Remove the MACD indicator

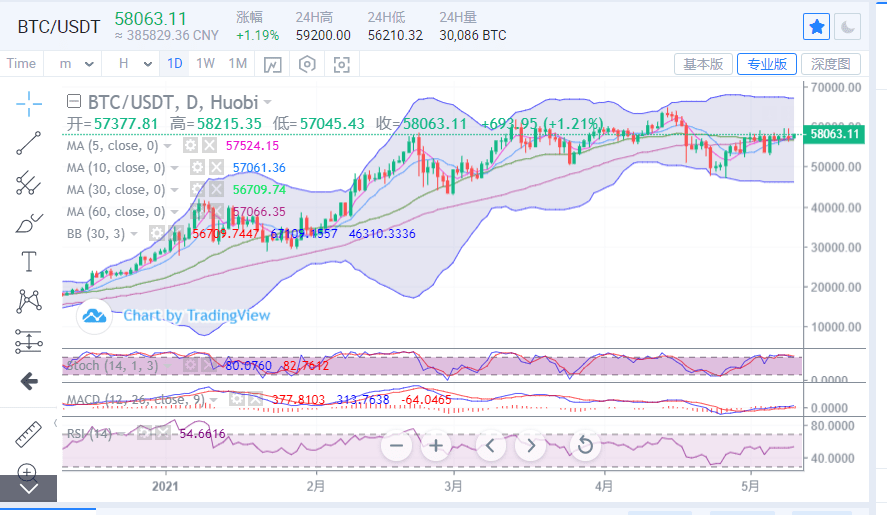tap(255, 400)
